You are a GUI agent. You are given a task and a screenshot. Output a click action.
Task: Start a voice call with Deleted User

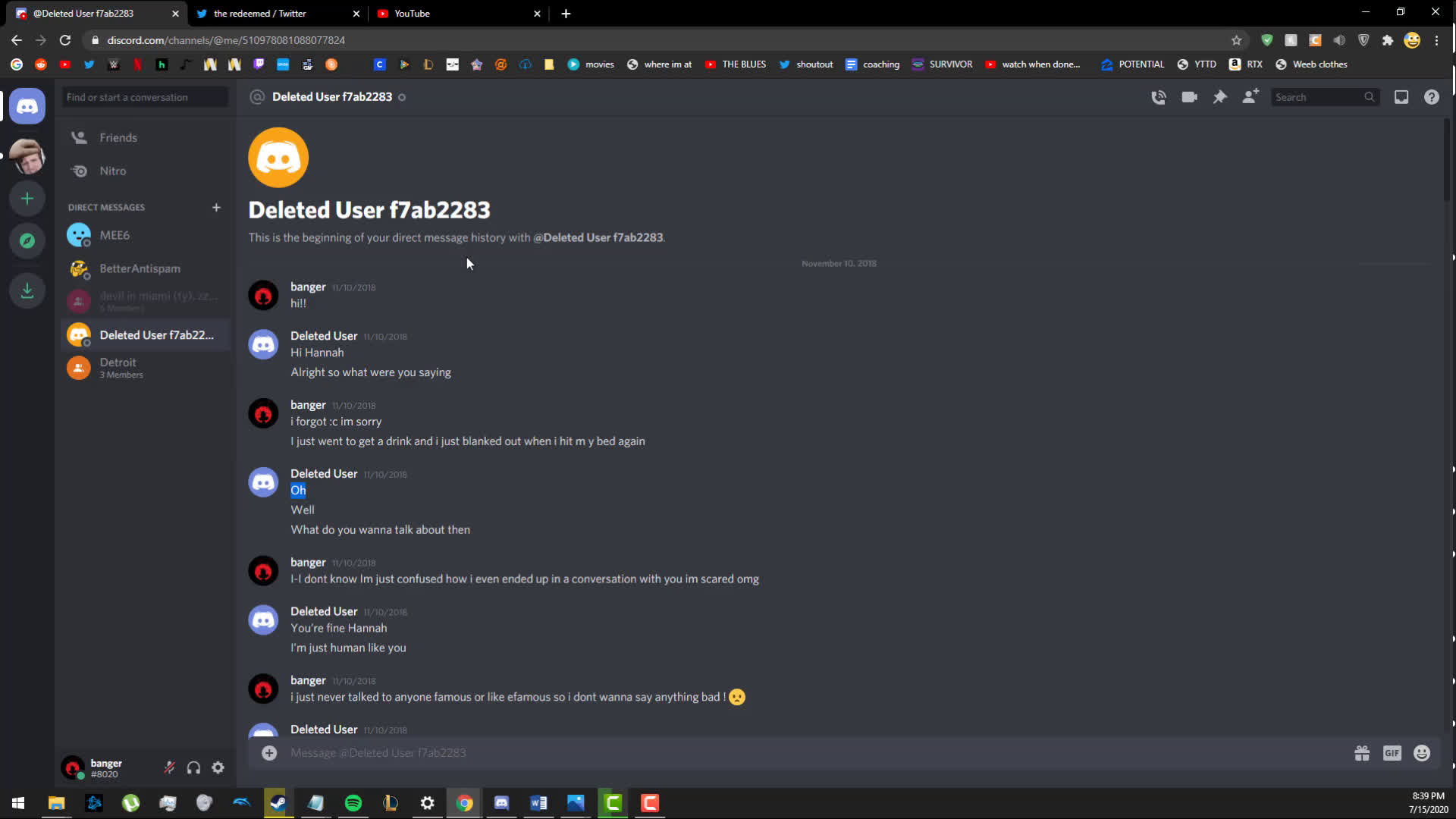(1158, 97)
